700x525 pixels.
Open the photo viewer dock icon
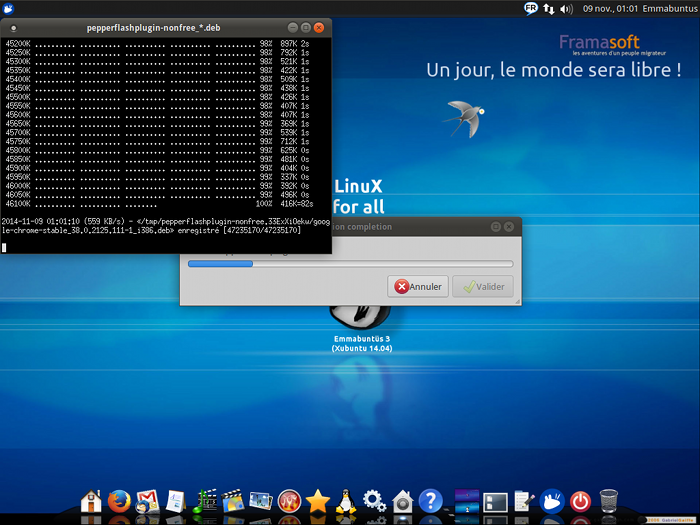point(261,500)
